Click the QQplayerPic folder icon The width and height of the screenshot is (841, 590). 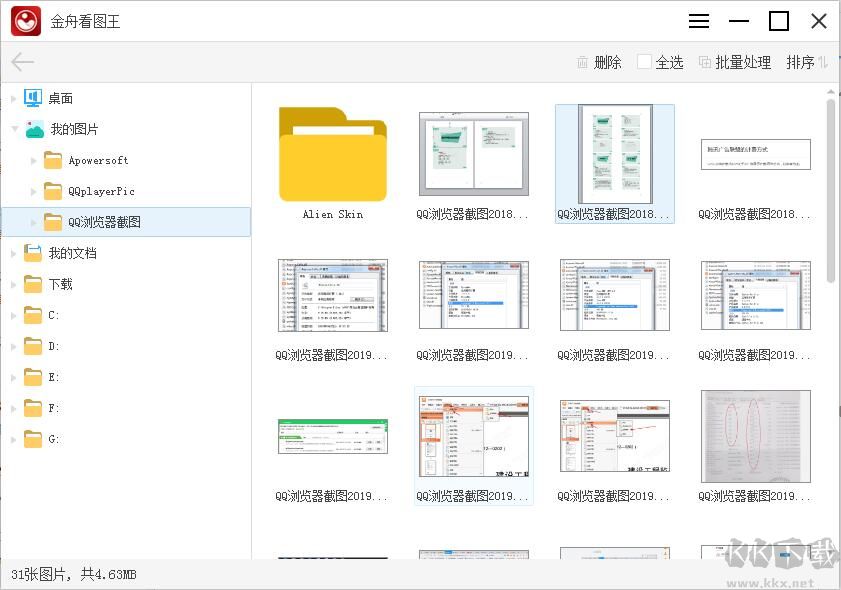[53, 191]
